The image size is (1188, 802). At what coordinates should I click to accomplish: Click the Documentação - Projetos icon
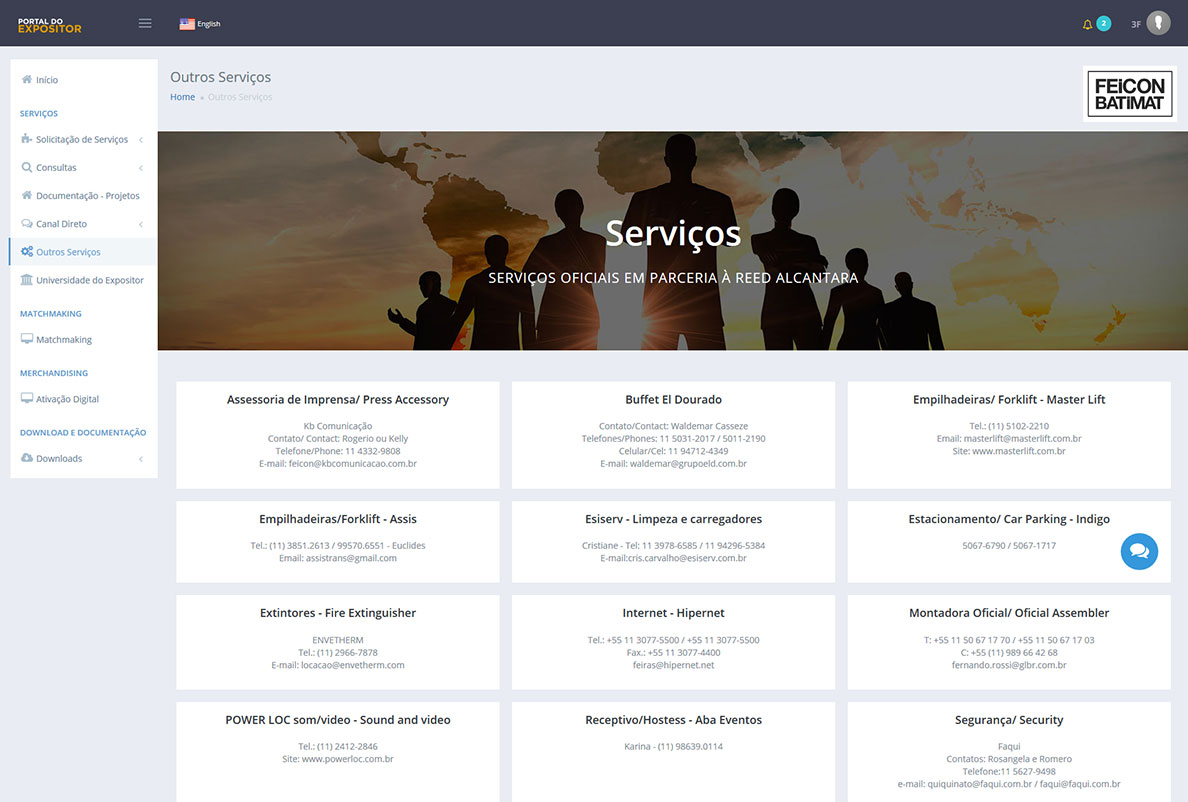click(x=27, y=195)
